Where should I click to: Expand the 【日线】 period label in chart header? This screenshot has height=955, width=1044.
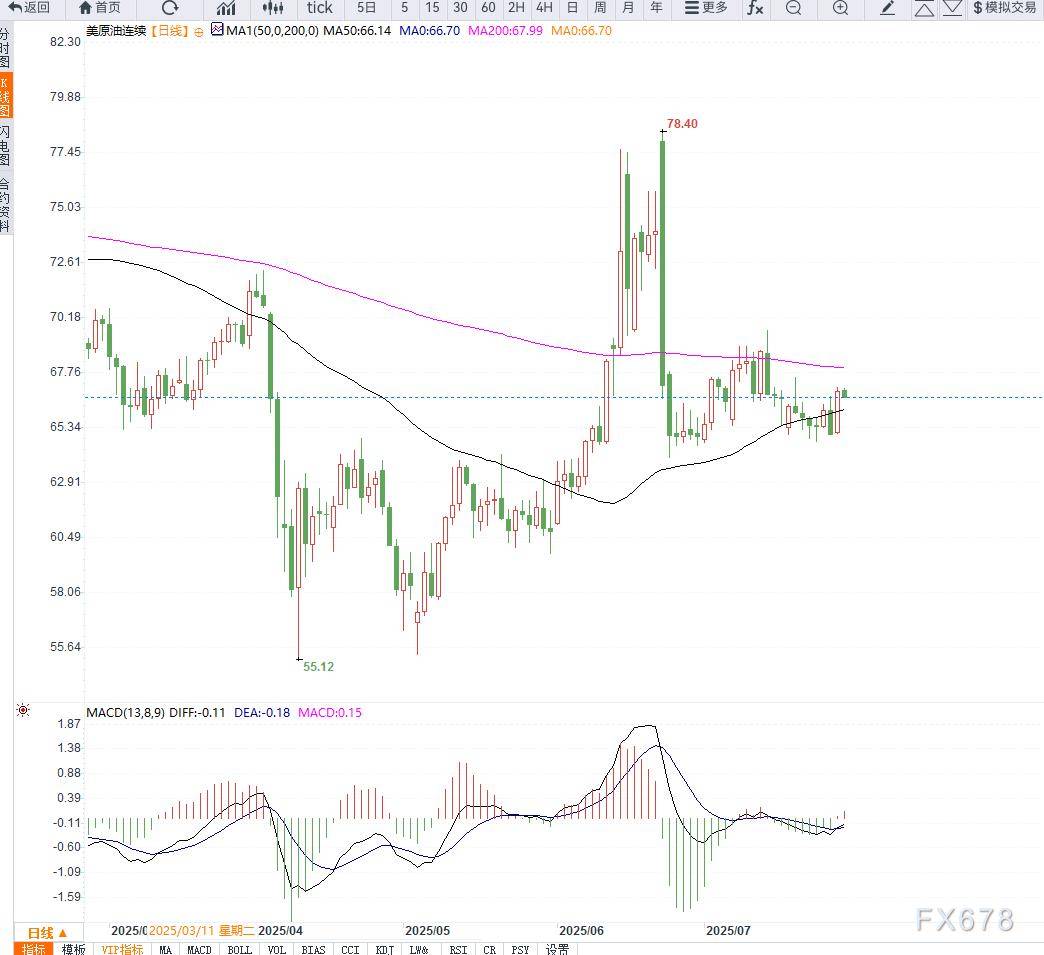click(x=170, y=31)
